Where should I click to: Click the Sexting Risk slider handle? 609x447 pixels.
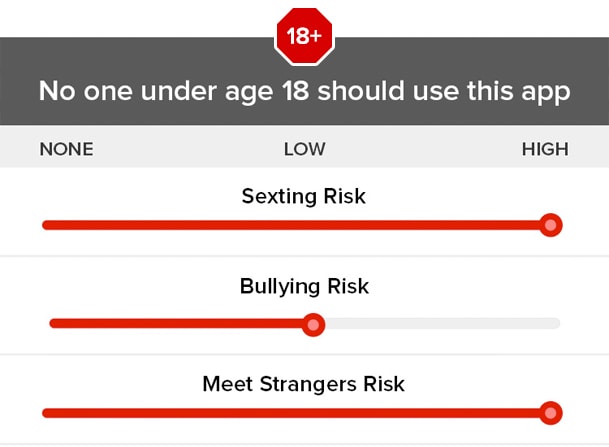pyautogui.click(x=550, y=225)
